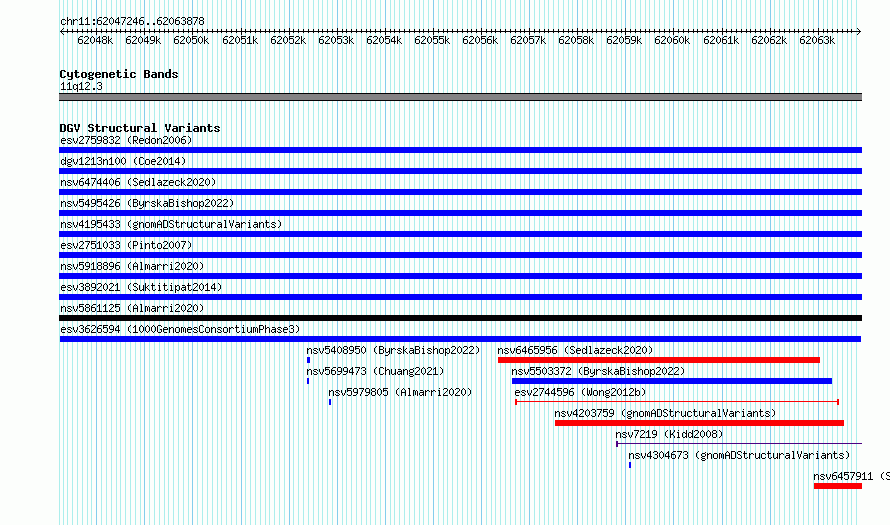Screen dimensions: 890x525
Task: Open nsv5699473 (Chuang2021) variant label
Action: pos(375,371)
